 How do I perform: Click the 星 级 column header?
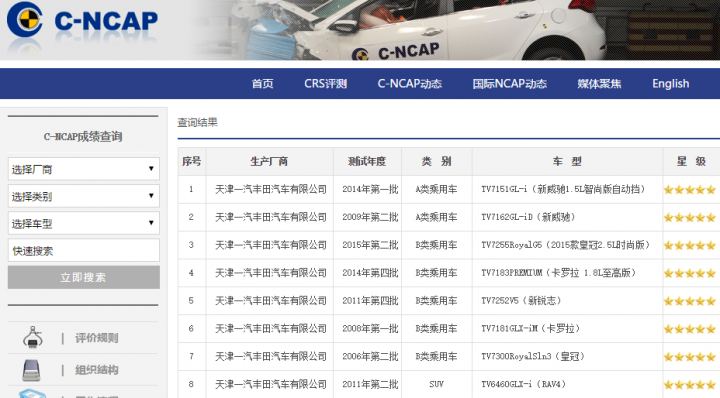(691, 162)
